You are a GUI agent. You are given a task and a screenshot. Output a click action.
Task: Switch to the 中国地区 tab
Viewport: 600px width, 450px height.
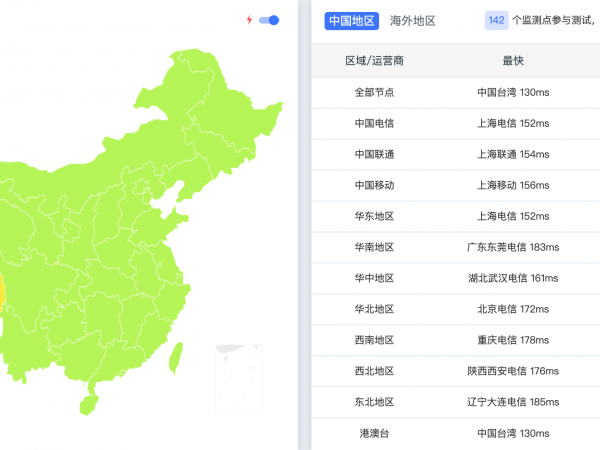point(352,20)
